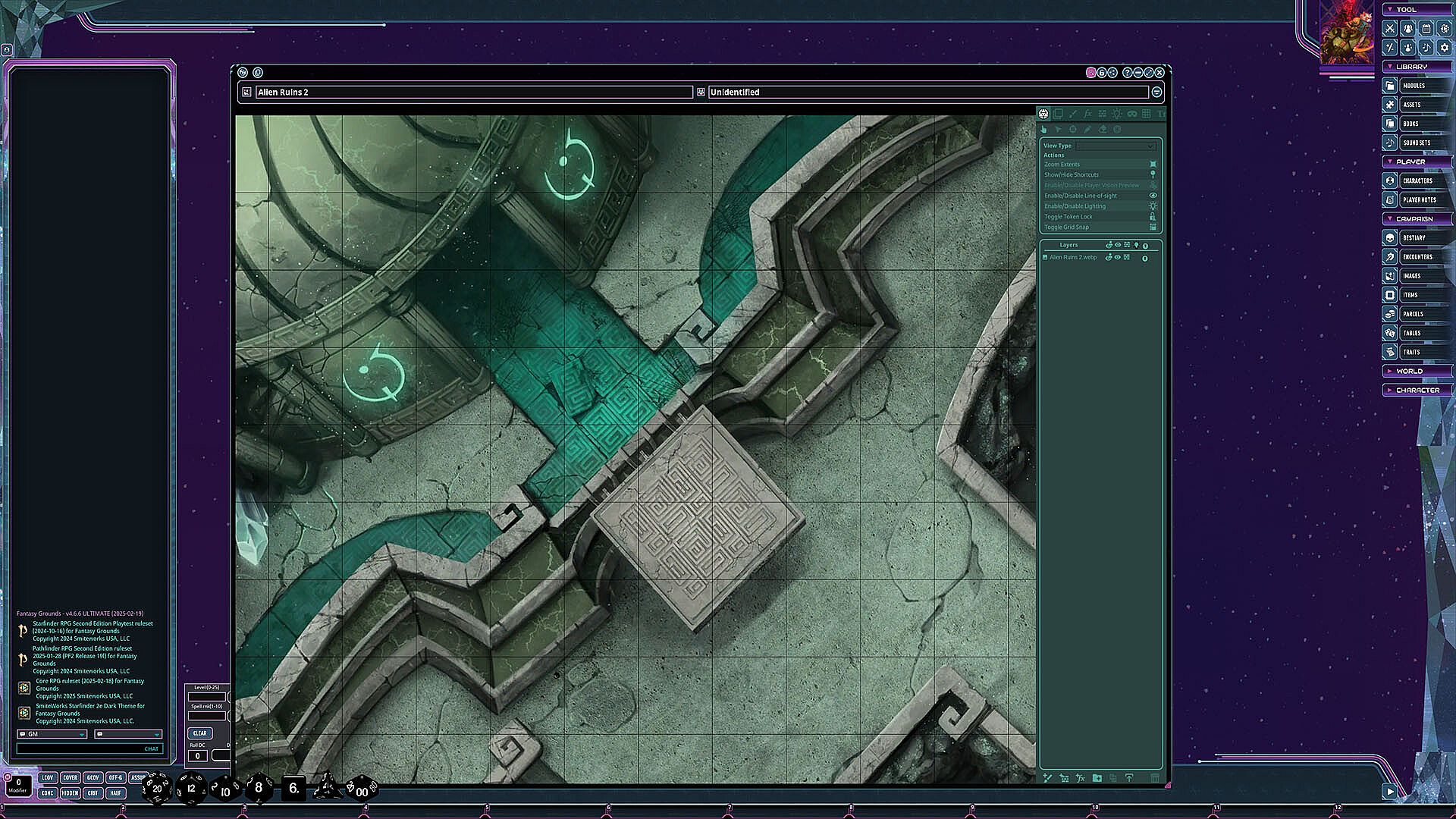Screen dimensions: 1456x819
Task: Open the GM speaker dropdown in chat
Action: [52, 734]
